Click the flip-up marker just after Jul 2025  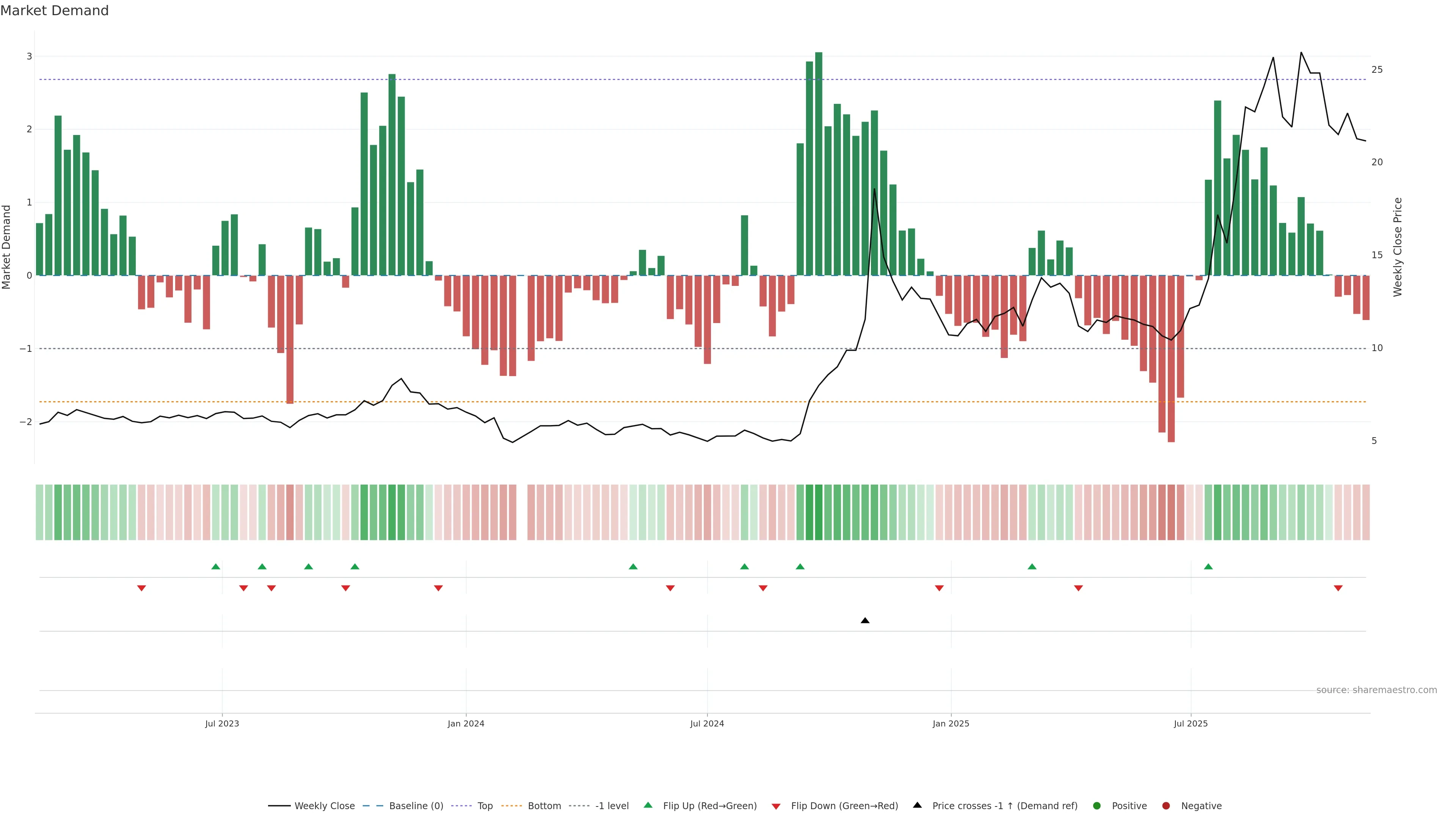click(1208, 567)
